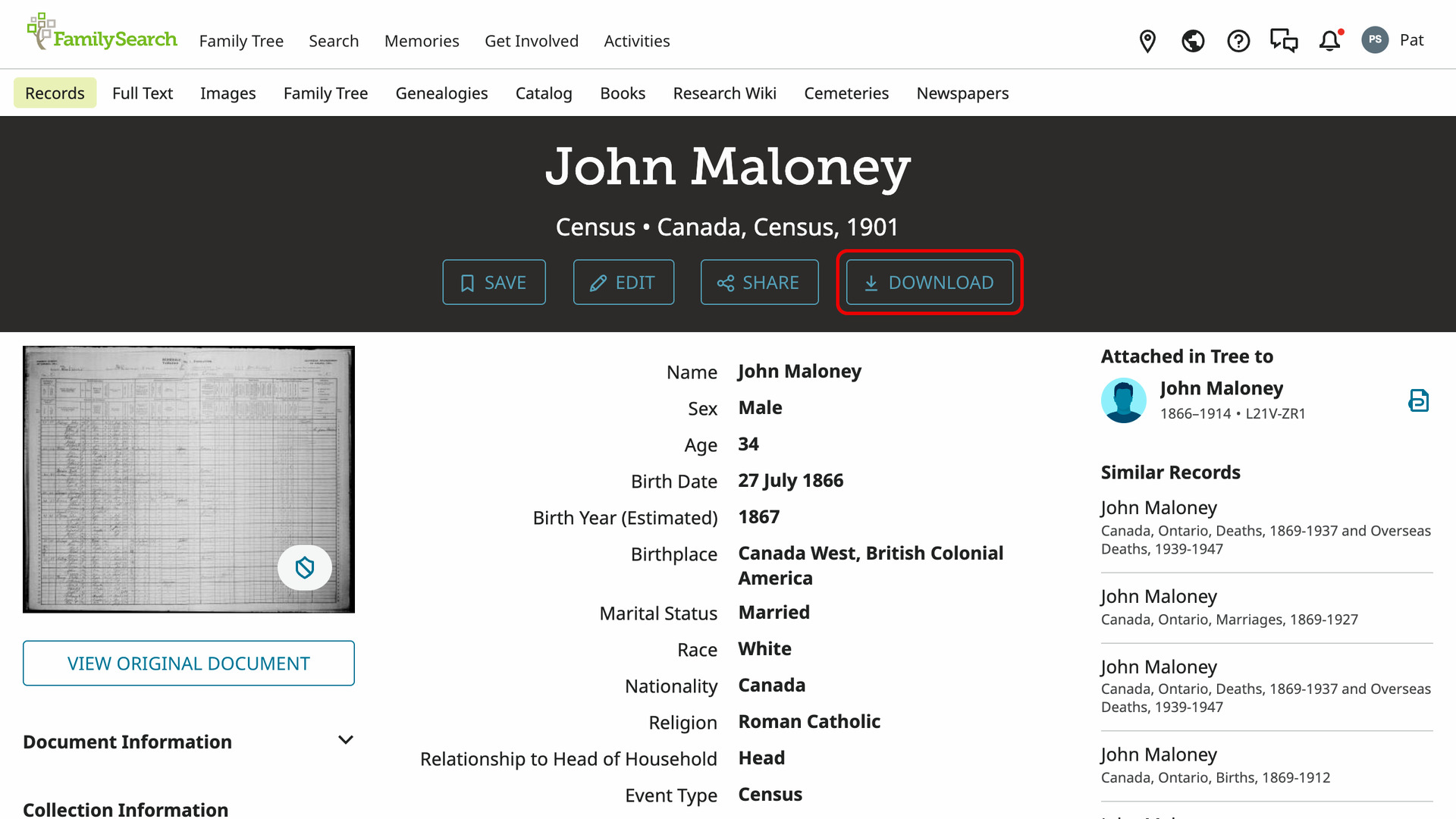Click the DOWNLOAD button
Viewport: 1456px width, 819px height.
point(930,282)
